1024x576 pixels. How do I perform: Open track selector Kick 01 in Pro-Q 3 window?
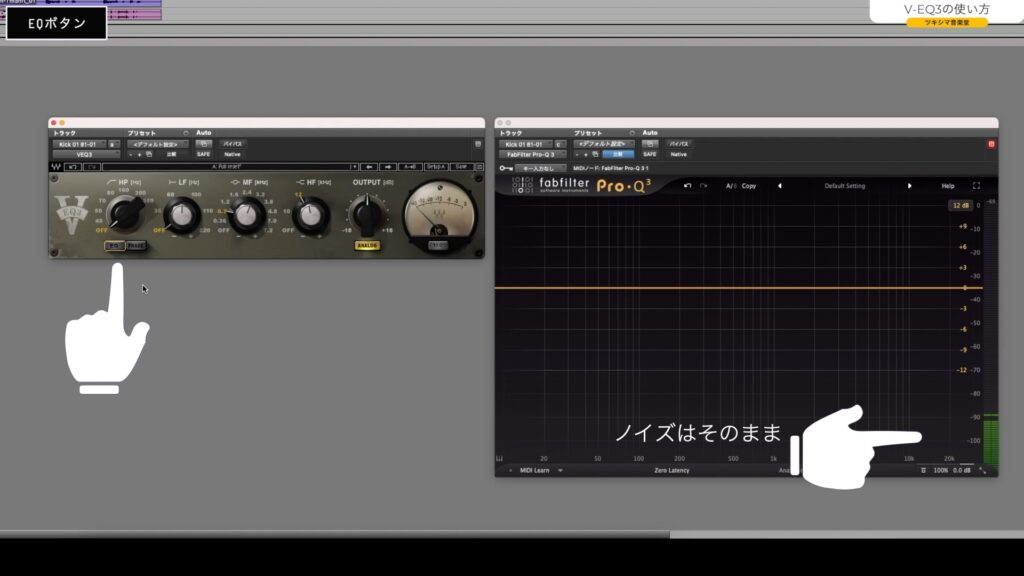point(524,144)
